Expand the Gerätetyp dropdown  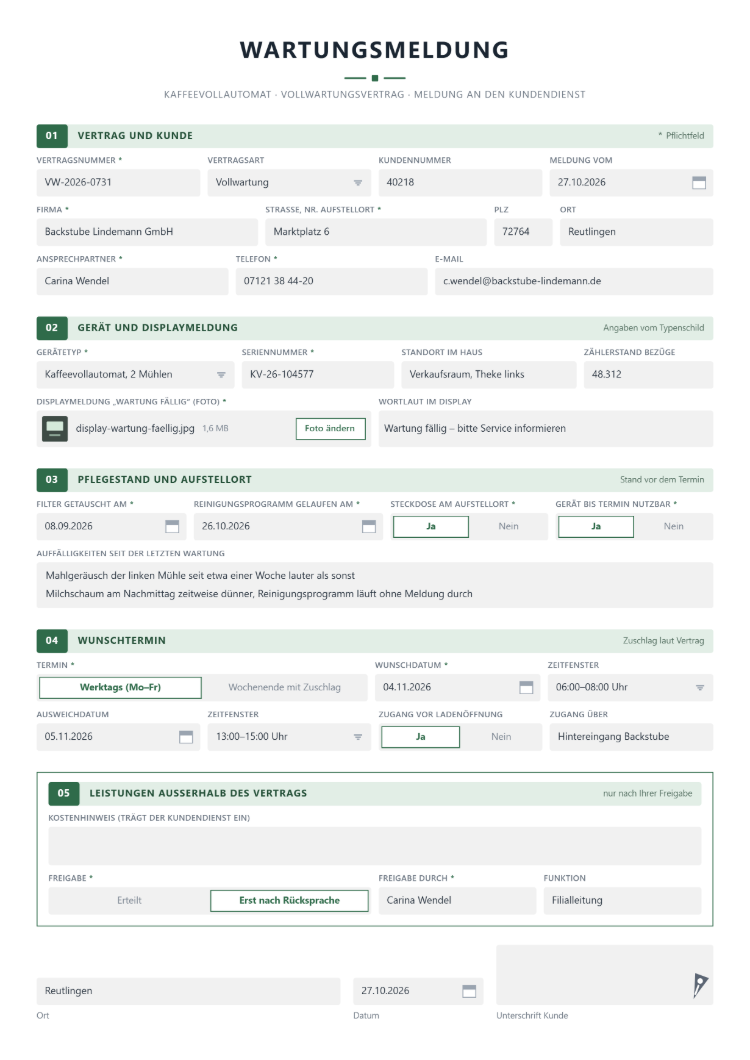pos(221,375)
